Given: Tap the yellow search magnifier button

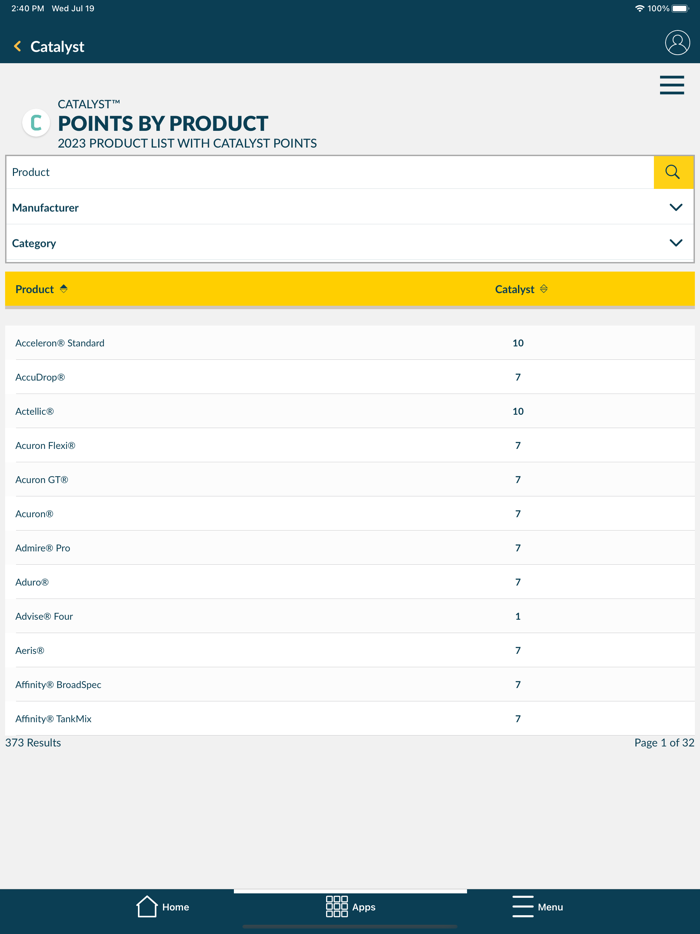Looking at the screenshot, I should (673, 172).
